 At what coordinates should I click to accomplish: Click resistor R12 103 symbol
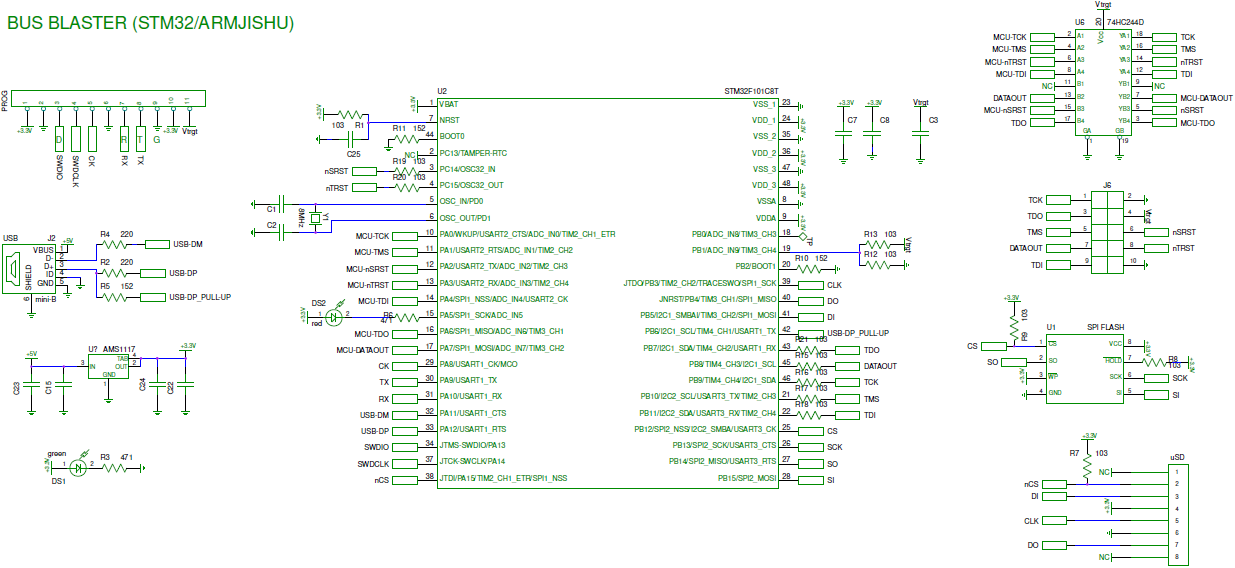pos(877,266)
